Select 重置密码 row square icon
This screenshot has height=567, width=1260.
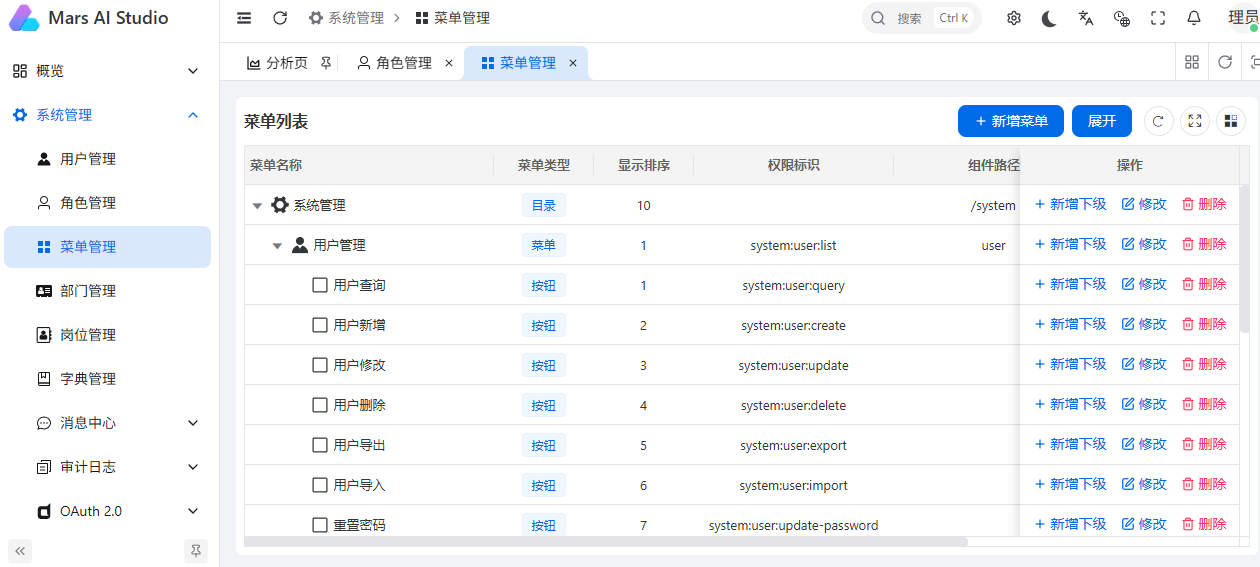coord(320,525)
